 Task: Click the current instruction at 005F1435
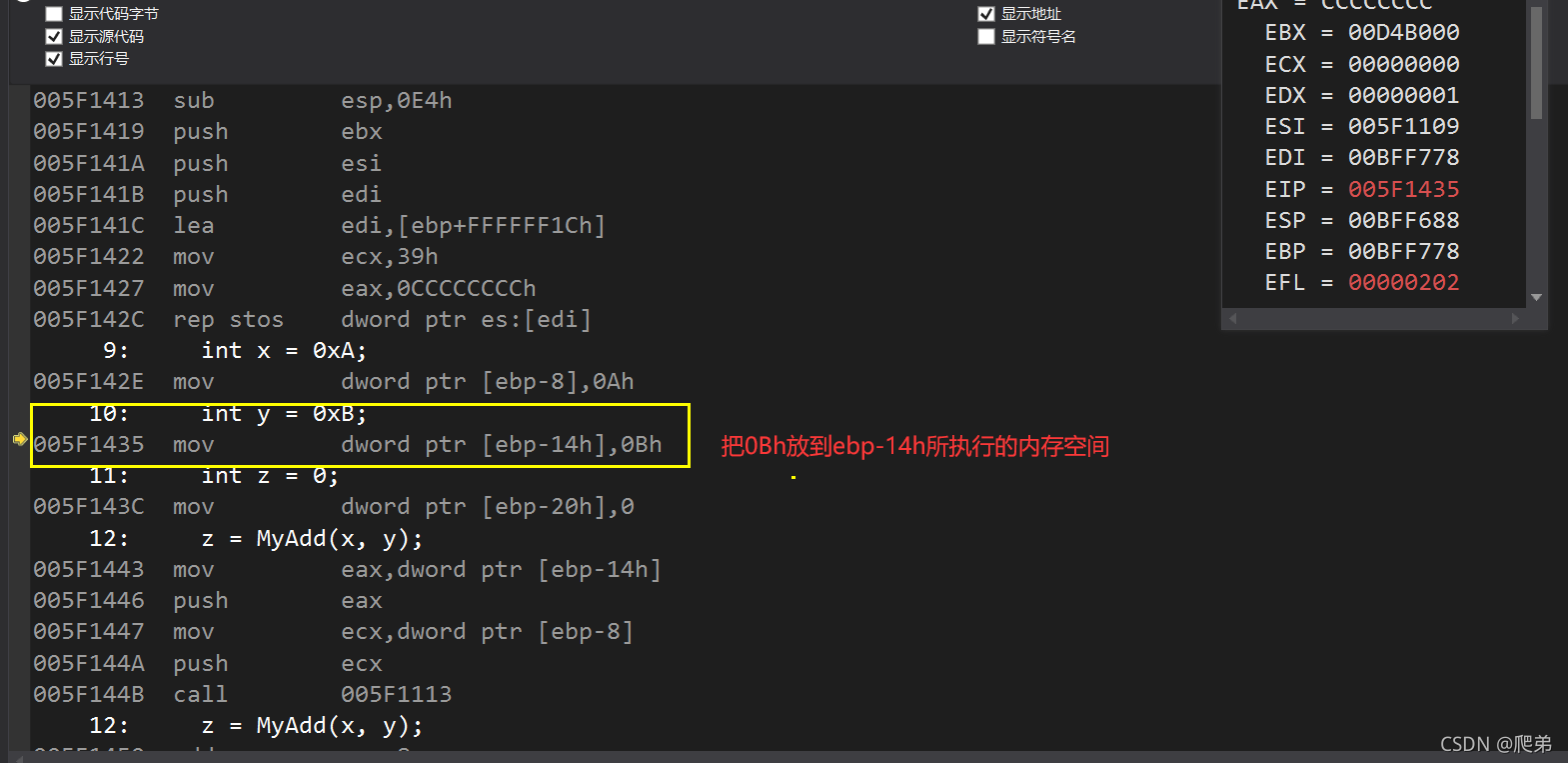coord(348,445)
